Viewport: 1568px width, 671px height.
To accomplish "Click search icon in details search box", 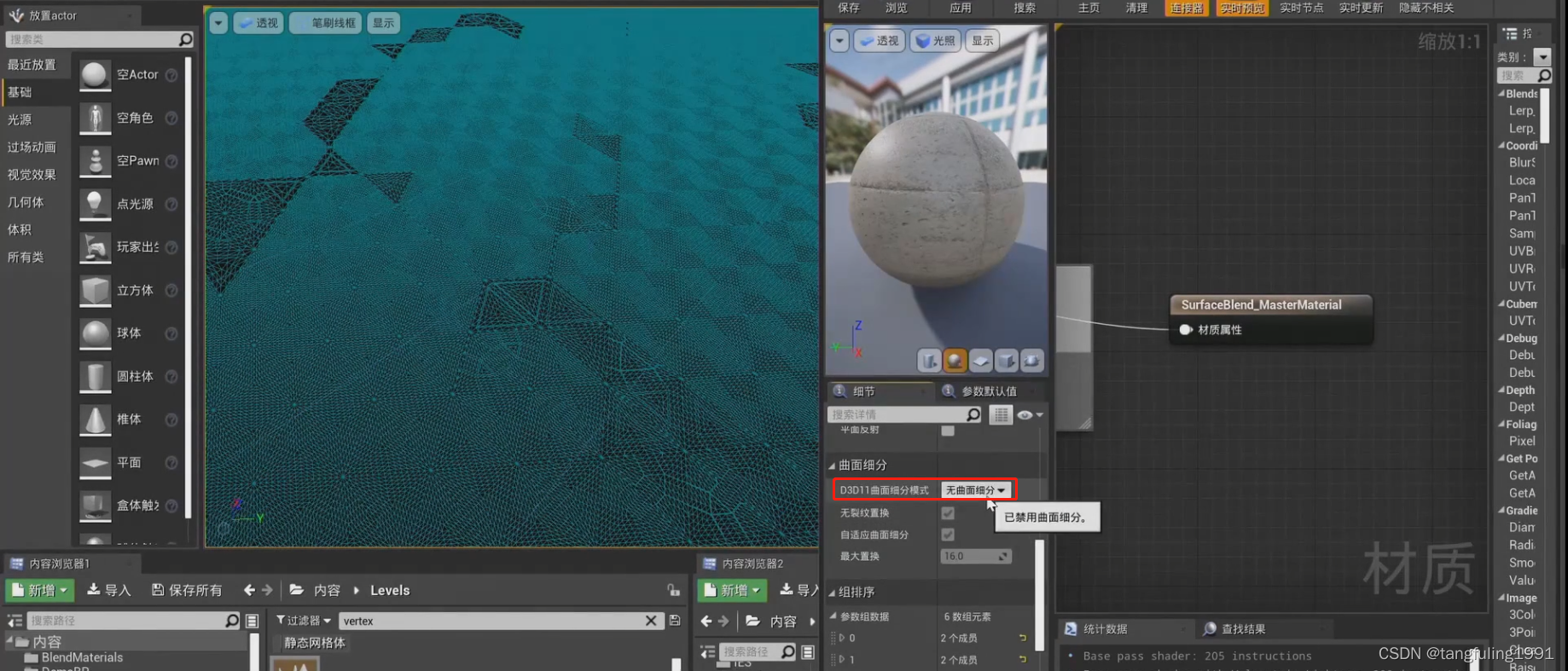I will coord(973,414).
